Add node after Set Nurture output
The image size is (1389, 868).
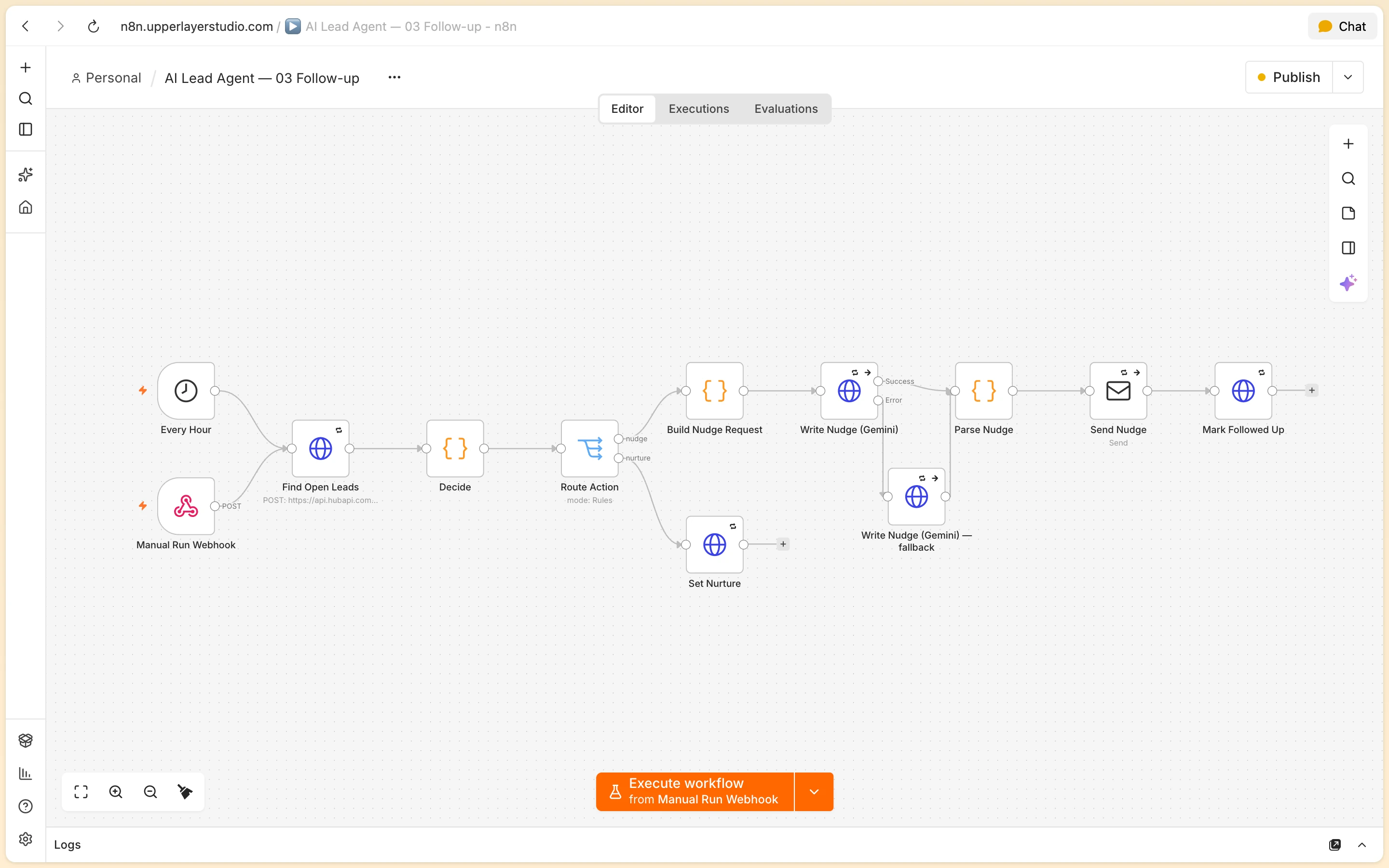(783, 544)
